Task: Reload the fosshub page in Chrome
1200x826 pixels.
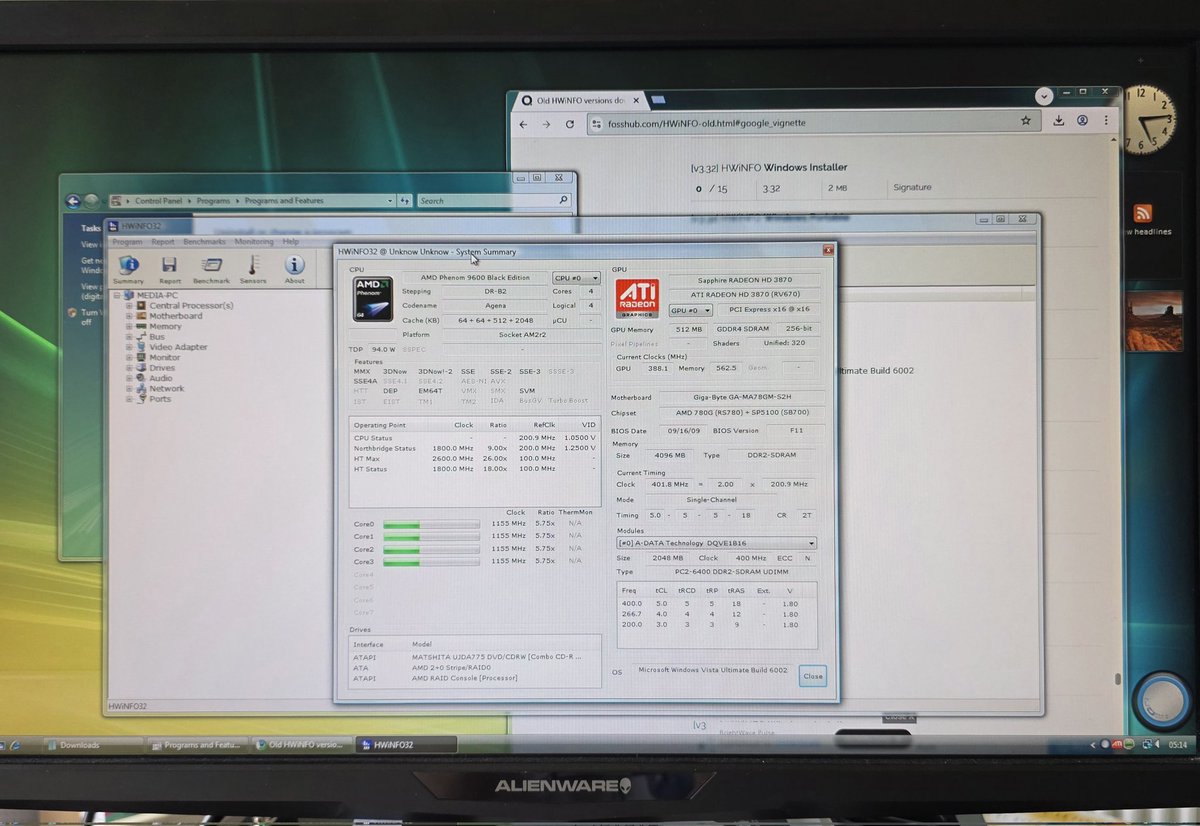Action: pos(570,123)
